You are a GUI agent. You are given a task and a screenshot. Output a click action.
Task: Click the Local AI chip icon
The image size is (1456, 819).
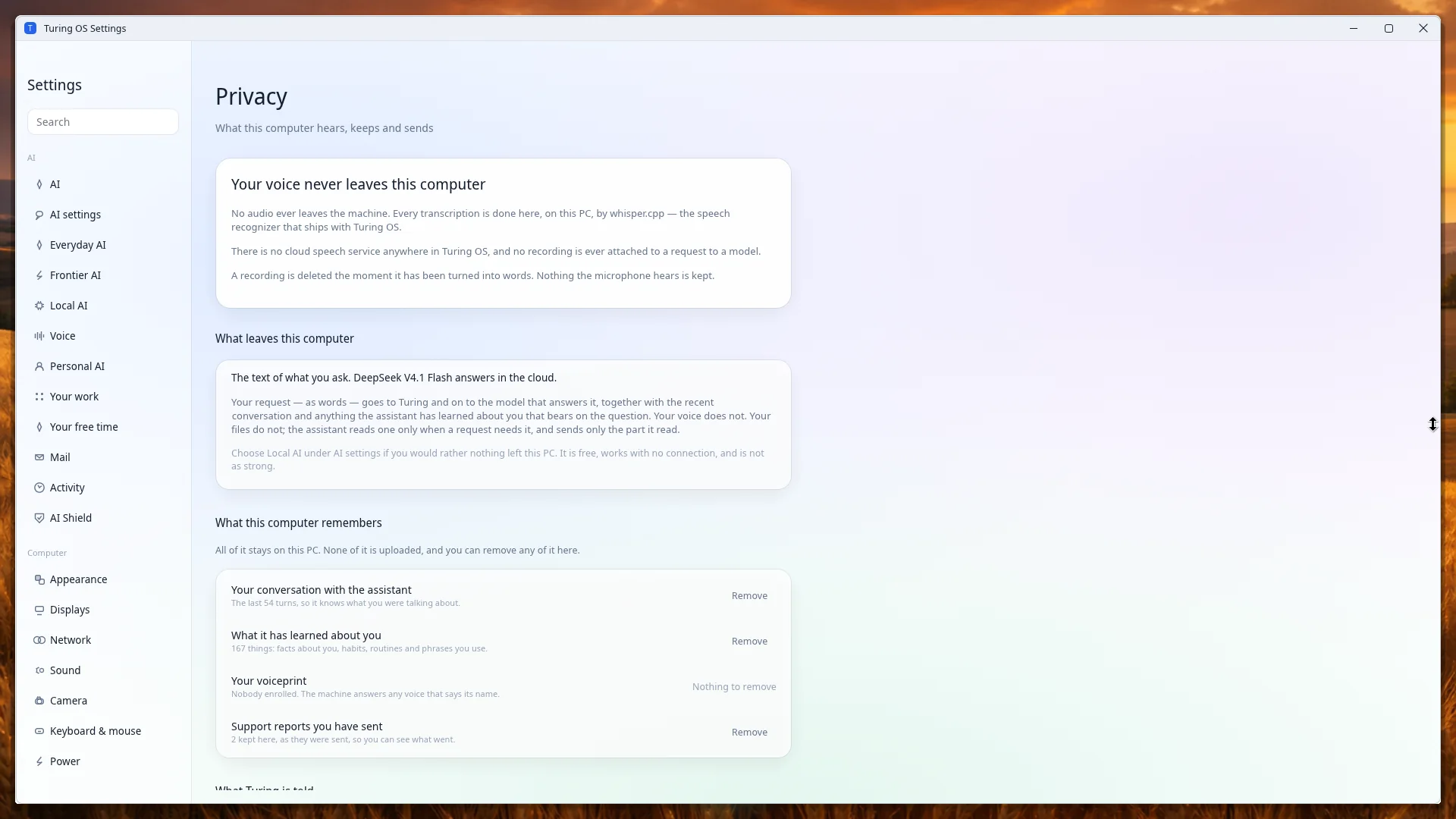pyautogui.click(x=39, y=306)
